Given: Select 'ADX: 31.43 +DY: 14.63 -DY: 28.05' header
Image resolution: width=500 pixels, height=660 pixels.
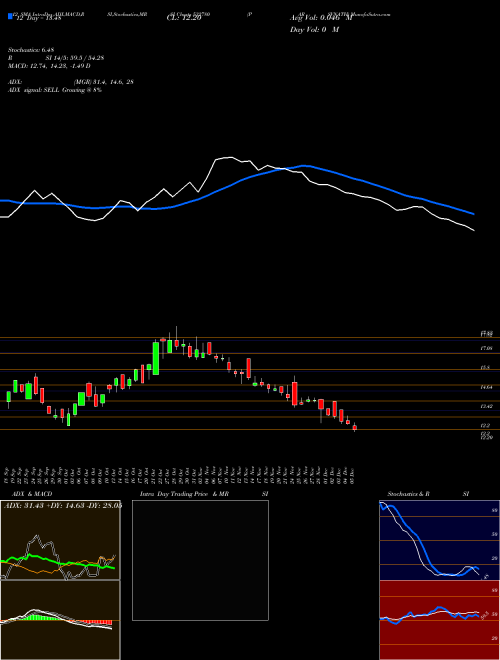Looking at the screenshot, I should pyautogui.click(x=62, y=505).
